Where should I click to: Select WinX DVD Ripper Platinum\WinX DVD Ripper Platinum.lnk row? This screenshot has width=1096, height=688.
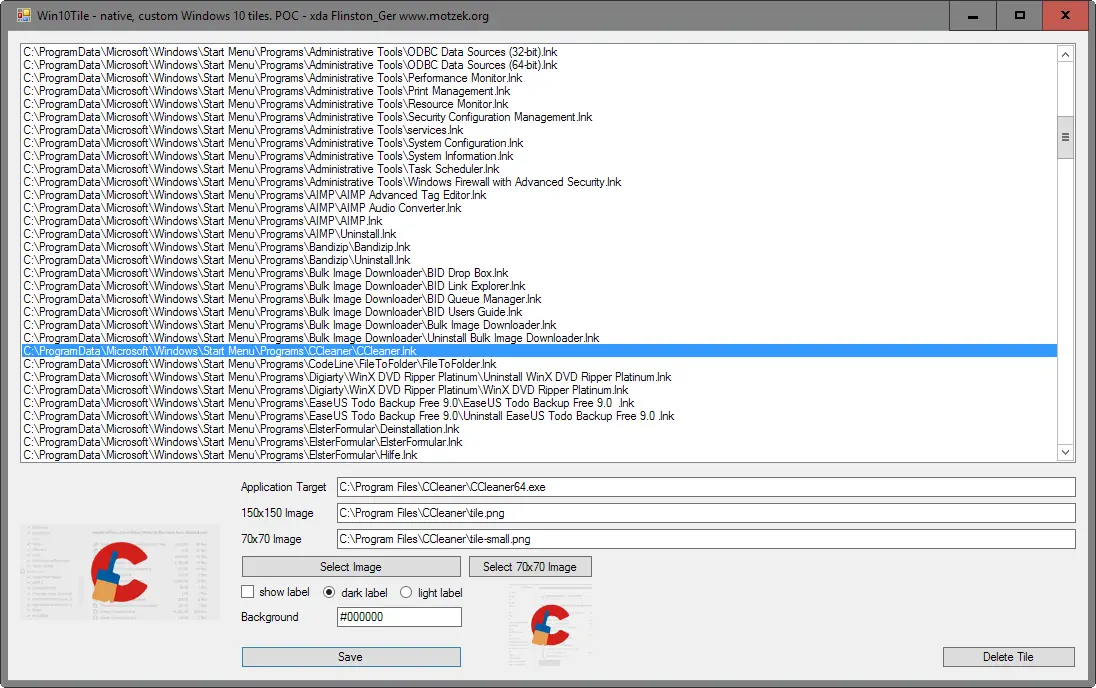539,390
